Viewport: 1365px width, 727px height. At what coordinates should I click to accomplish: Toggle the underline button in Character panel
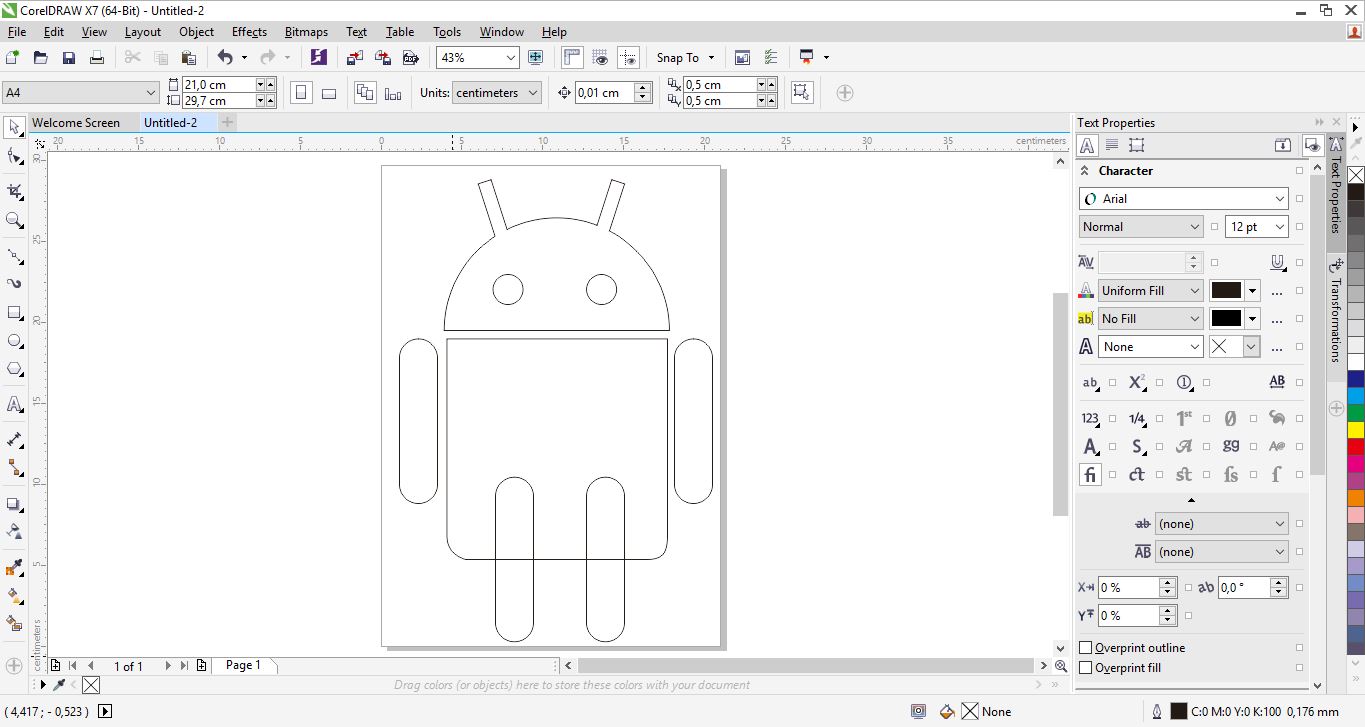pos(1277,262)
